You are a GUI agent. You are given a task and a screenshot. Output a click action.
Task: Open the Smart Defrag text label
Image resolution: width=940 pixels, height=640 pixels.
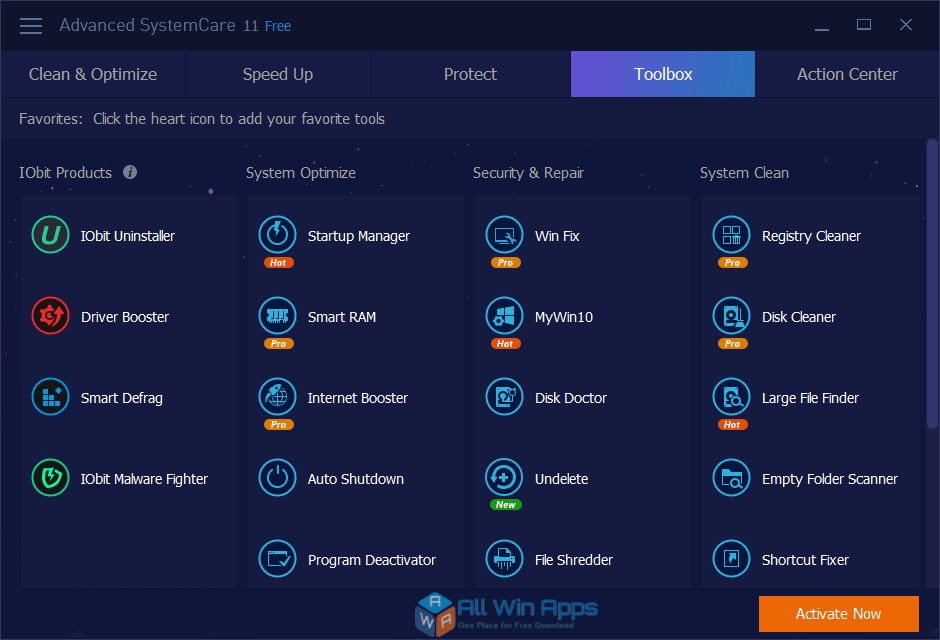pyautogui.click(x=122, y=398)
